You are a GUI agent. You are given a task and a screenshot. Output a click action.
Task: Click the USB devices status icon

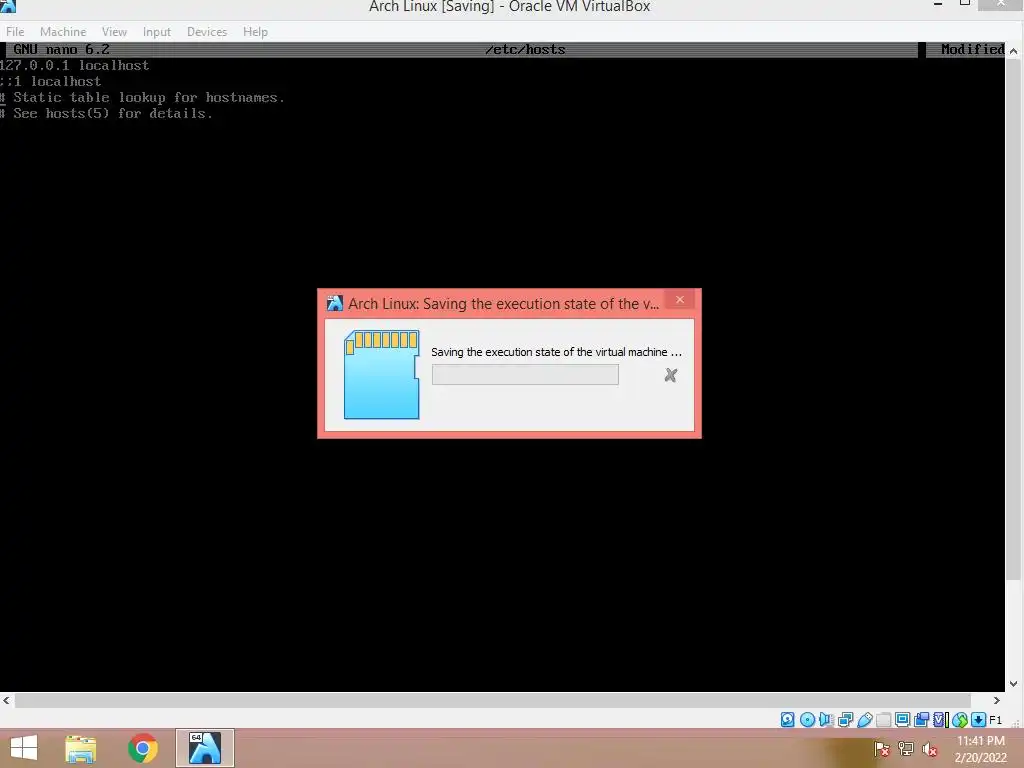click(x=865, y=720)
